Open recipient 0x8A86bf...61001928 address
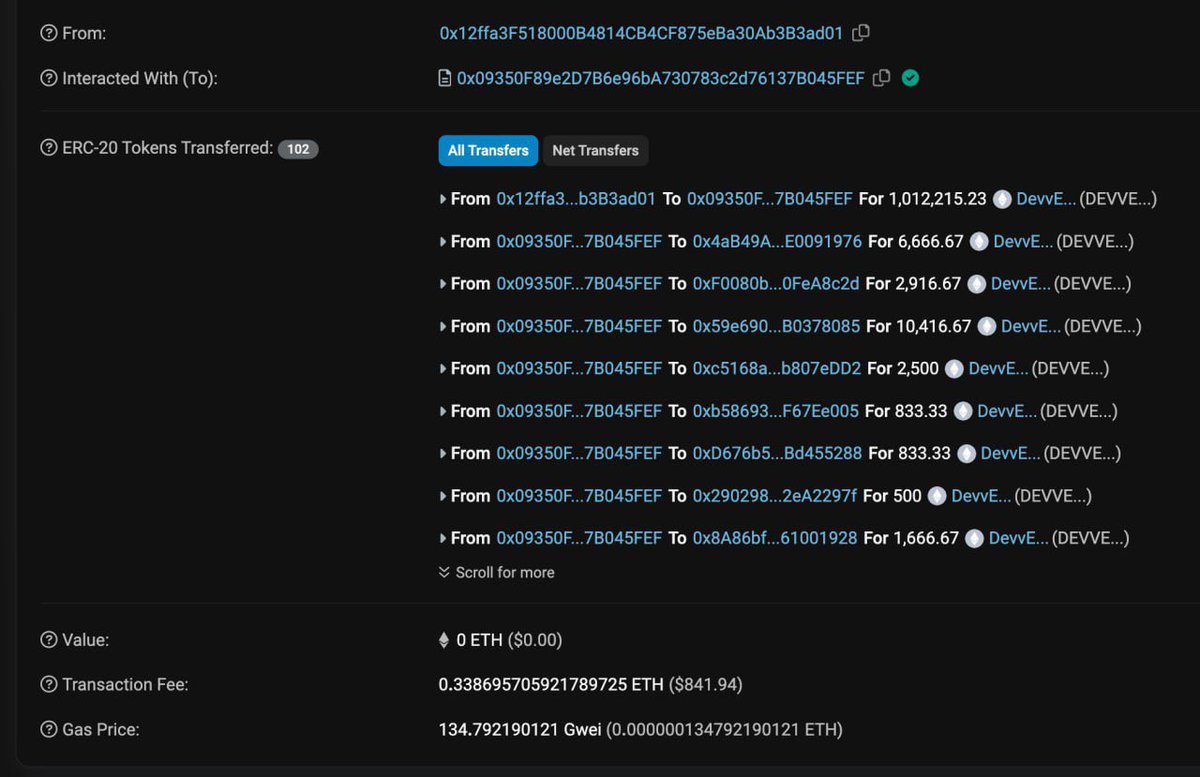 [775, 538]
